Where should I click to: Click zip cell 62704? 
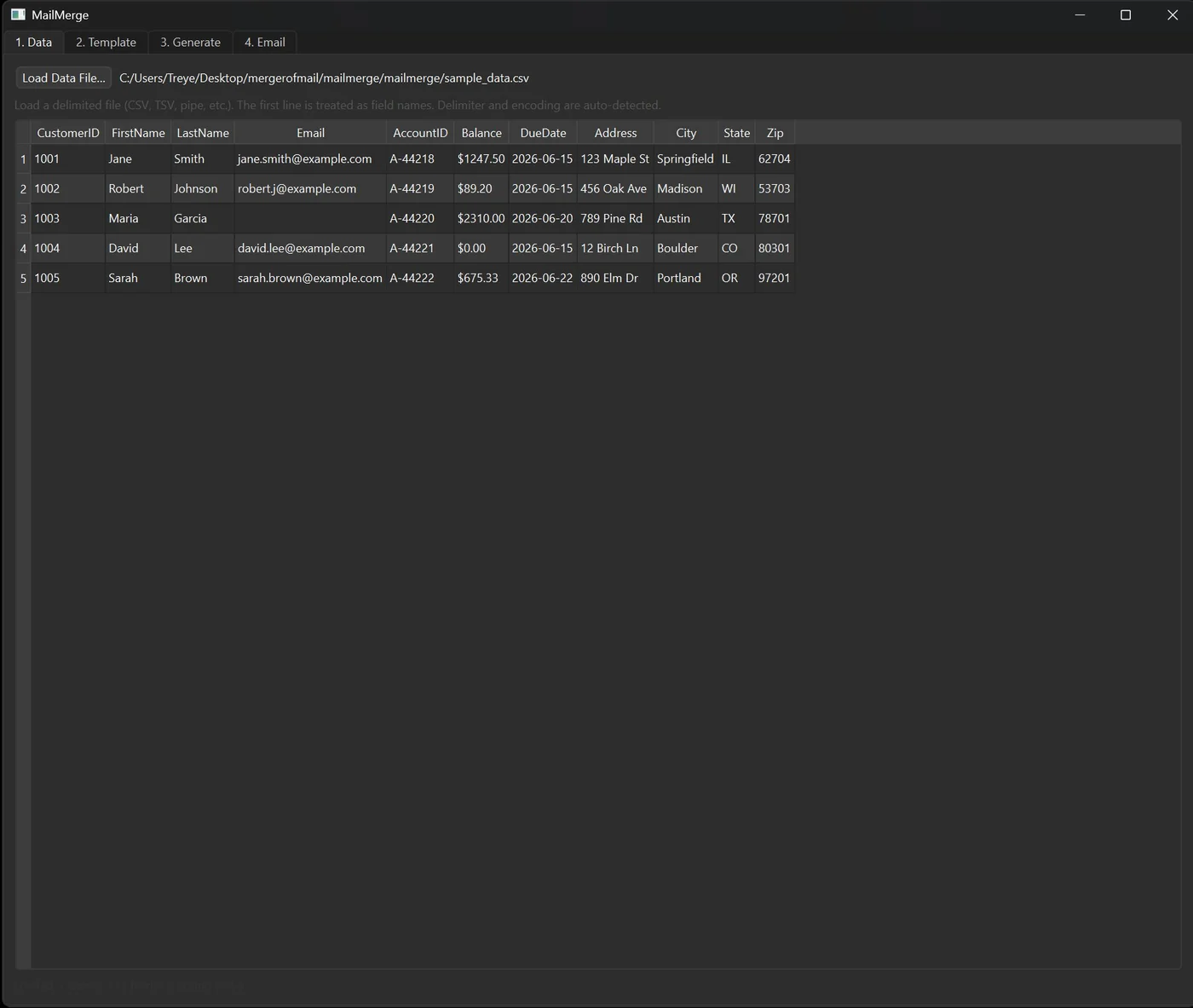pyautogui.click(x=775, y=158)
